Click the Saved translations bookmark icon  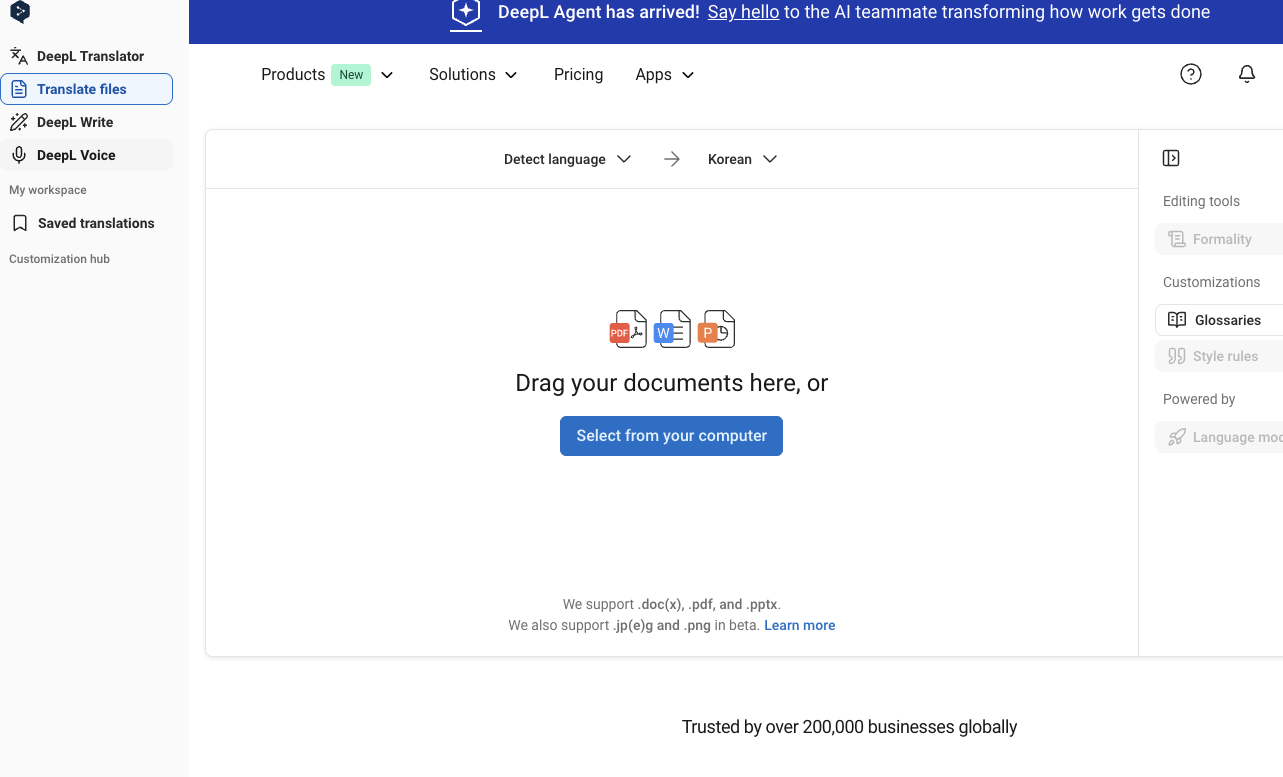pyautogui.click(x=20, y=223)
